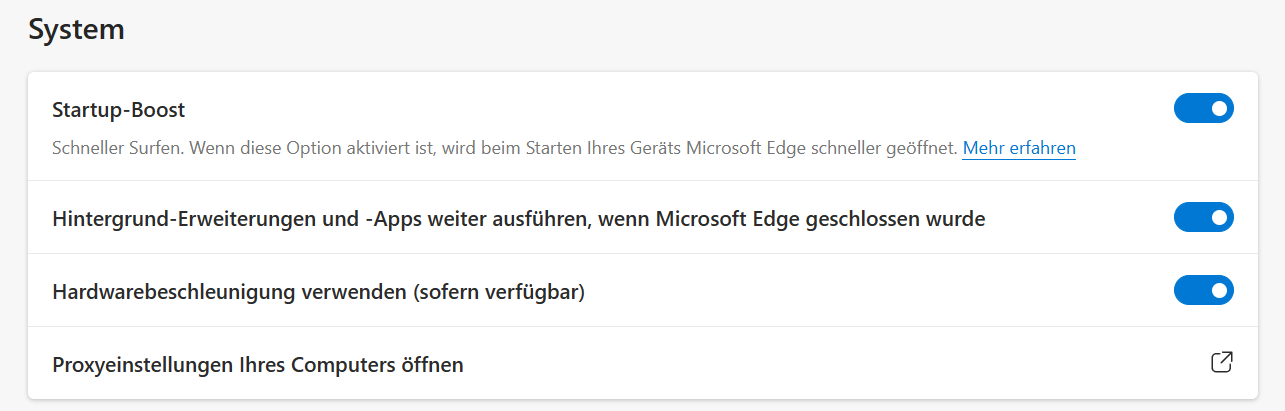1285x411 pixels.
Task: Switch off Hardwarebeschleunigung verwenden toggle
Action: (x=1204, y=291)
